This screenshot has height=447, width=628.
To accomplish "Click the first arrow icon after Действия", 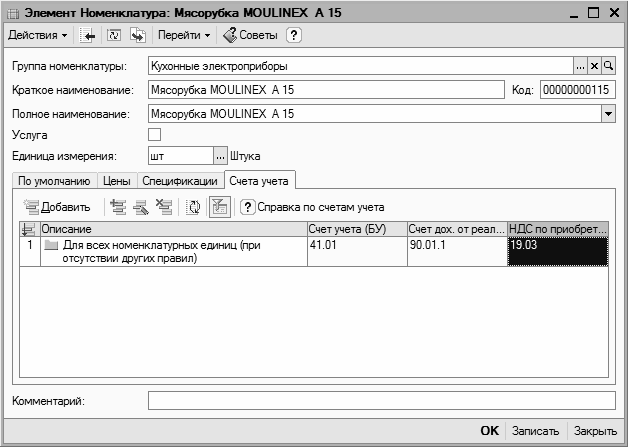I will click(88, 36).
